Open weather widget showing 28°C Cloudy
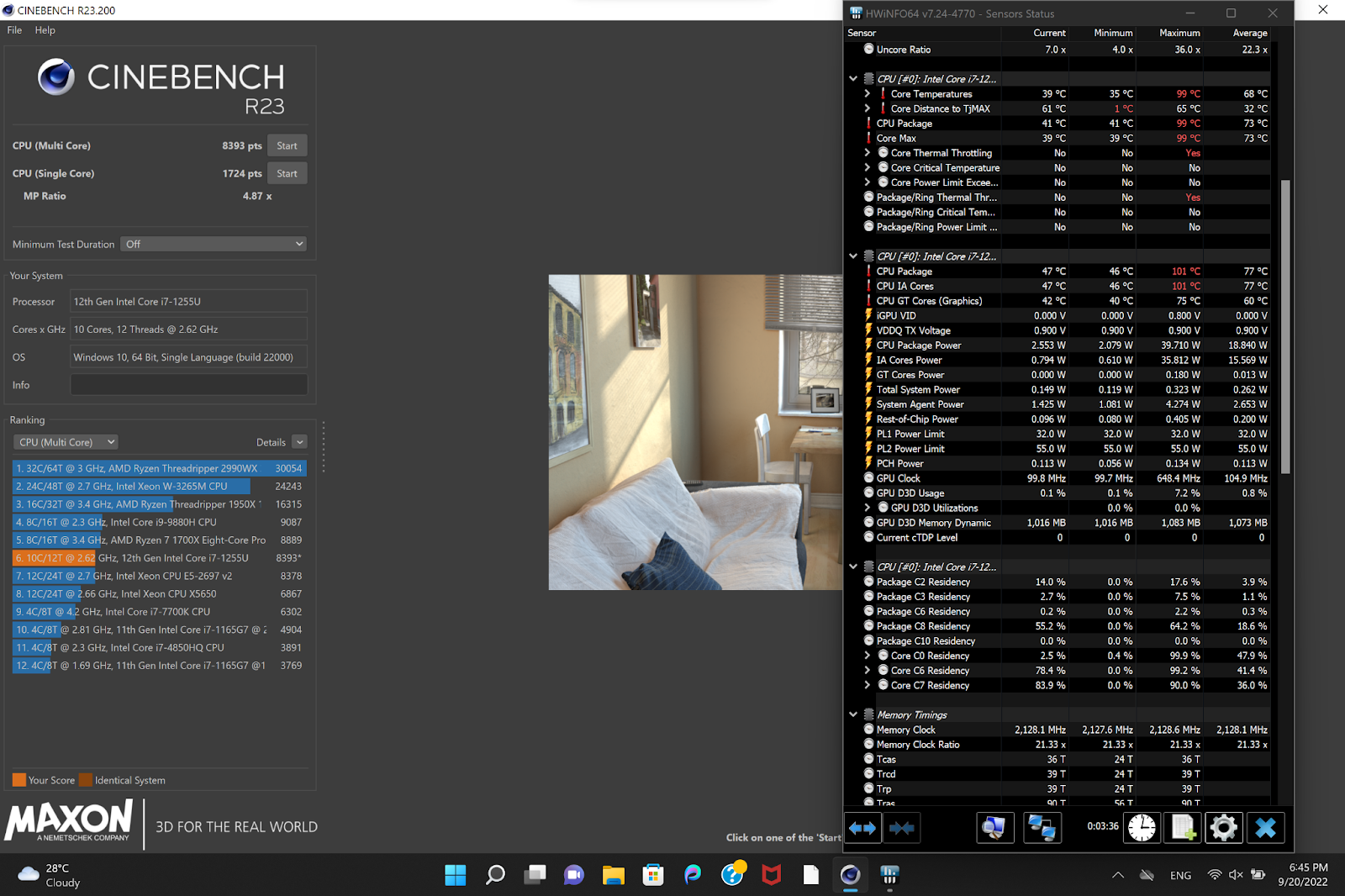The height and width of the screenshot is (896, 1345). pos(50,875)
